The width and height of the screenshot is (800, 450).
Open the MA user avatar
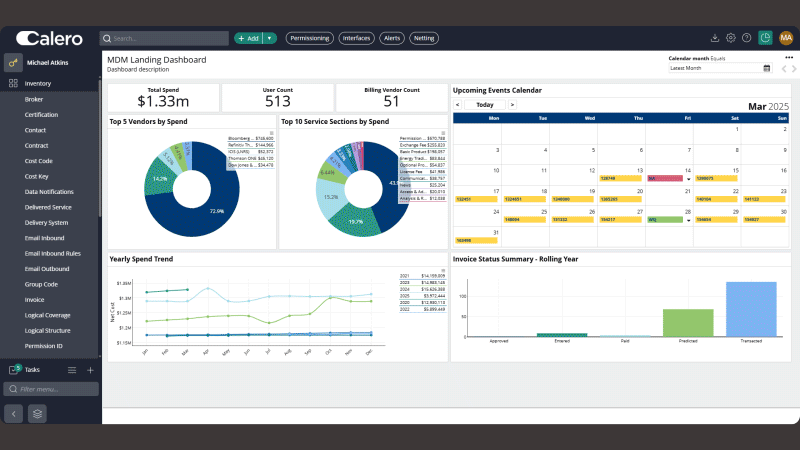point(786,38)
